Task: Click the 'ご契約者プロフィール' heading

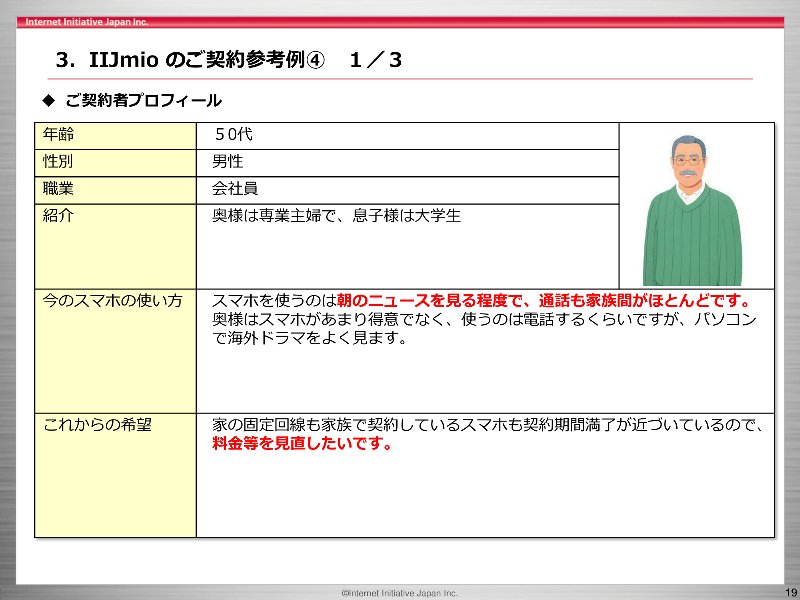Action: coord(143,101)
